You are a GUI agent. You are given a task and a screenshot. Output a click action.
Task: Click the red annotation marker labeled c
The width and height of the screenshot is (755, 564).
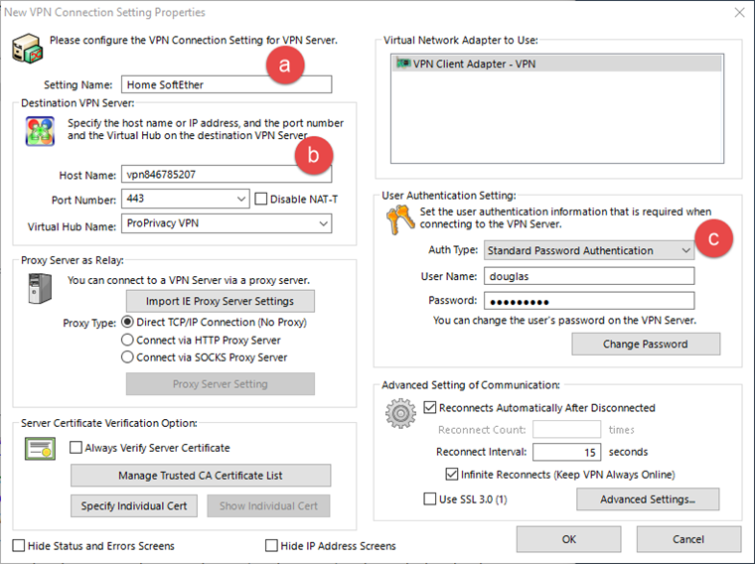[x=711, y=239]
